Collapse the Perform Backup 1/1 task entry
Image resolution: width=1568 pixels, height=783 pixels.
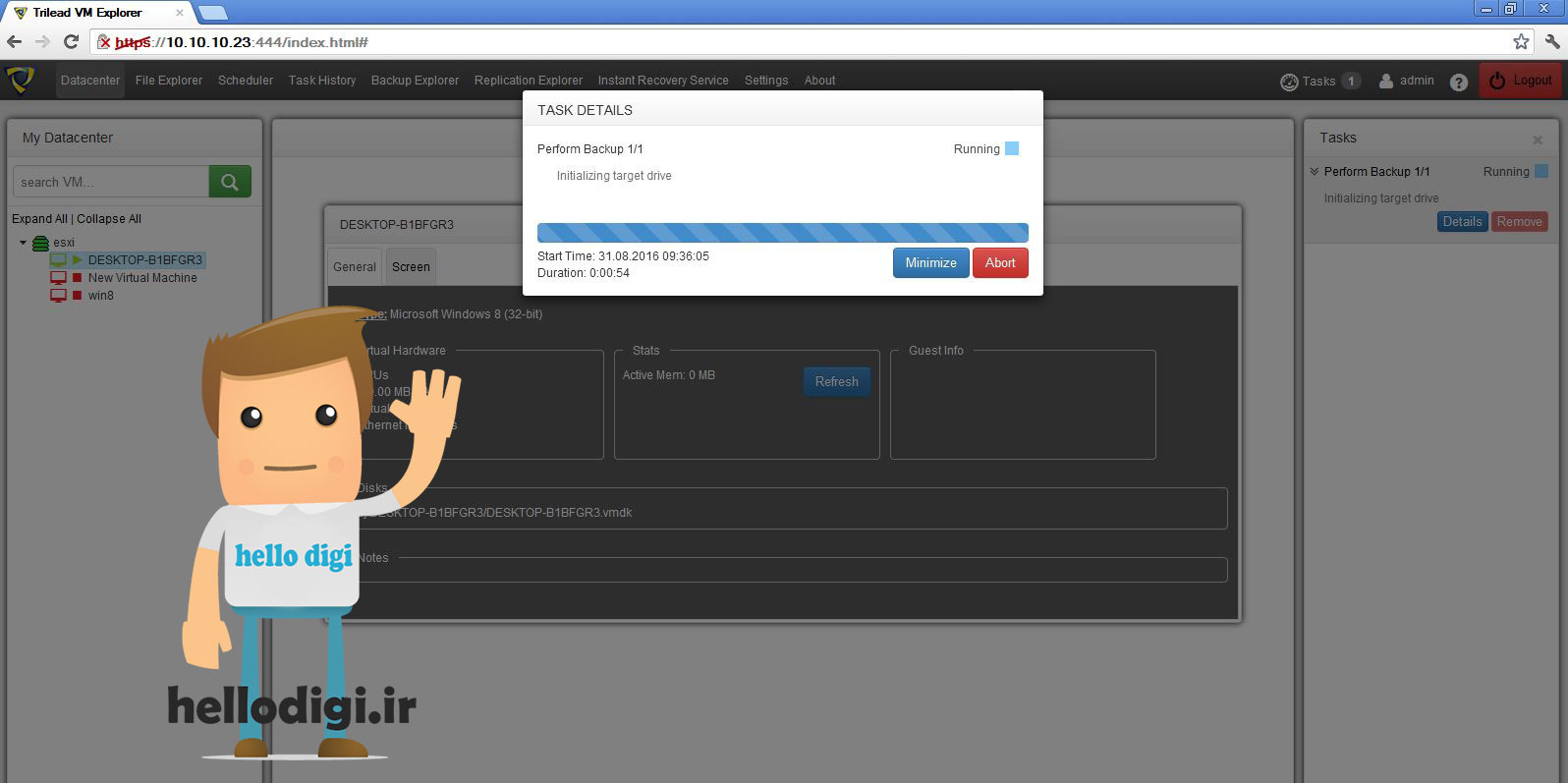(1315, 171)
